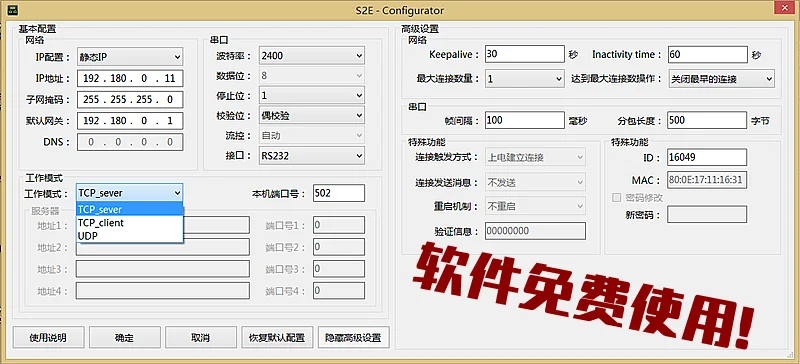Open the IP配置 dropdown

tap(130, 57)
